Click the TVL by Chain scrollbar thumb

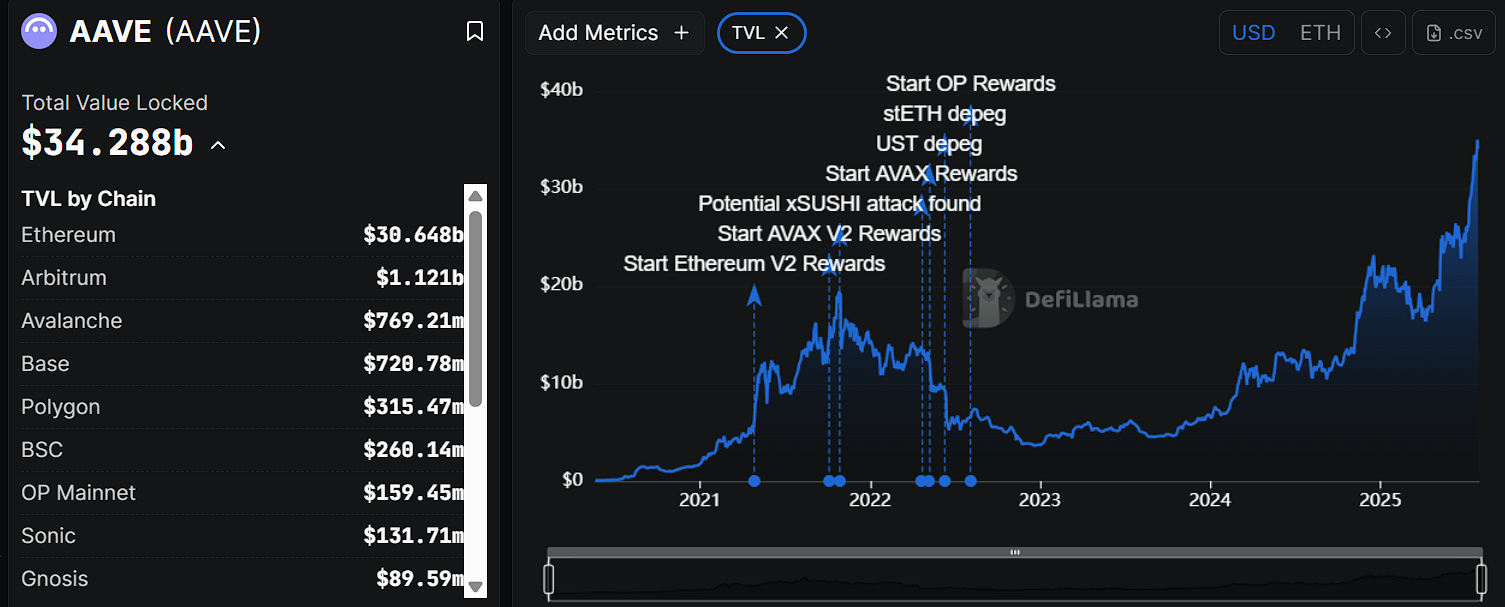476,308
